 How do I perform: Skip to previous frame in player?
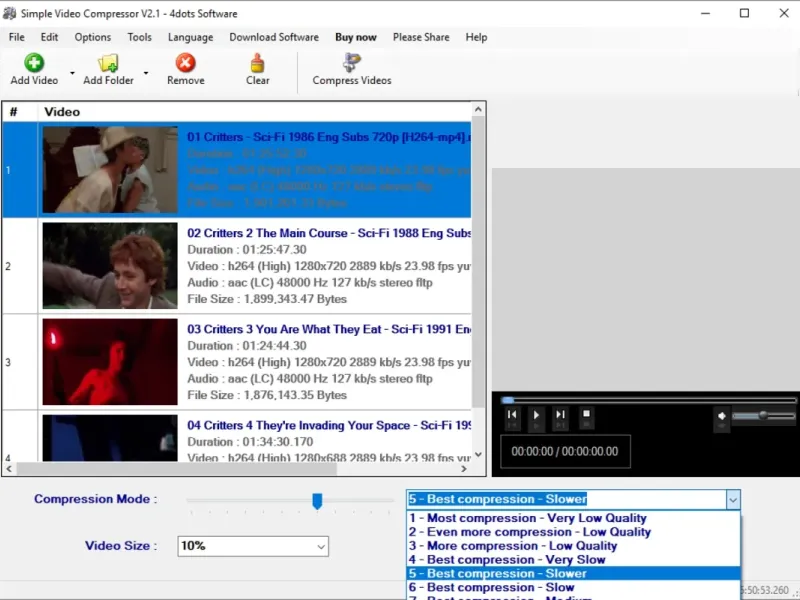tap(512, 415)
